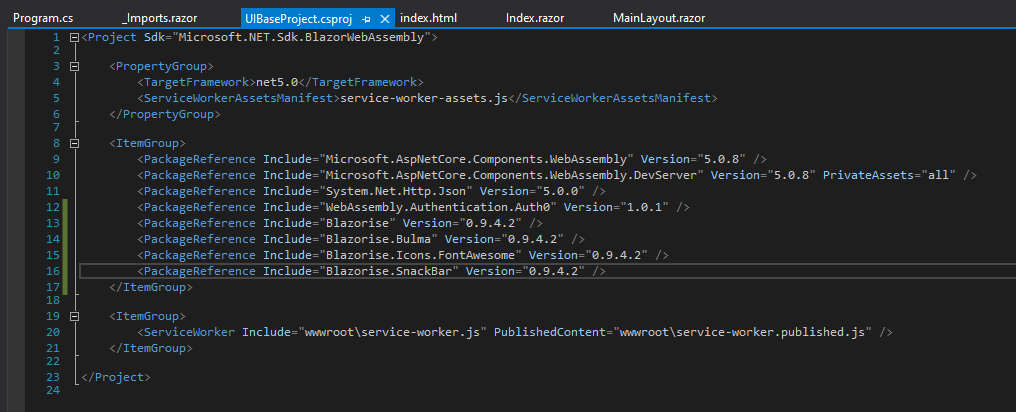Click Microsoft.AspNetCore.Components.WebAssembly on line 9
Viewport: 1016px width, 412px height.
click(476, 159)
